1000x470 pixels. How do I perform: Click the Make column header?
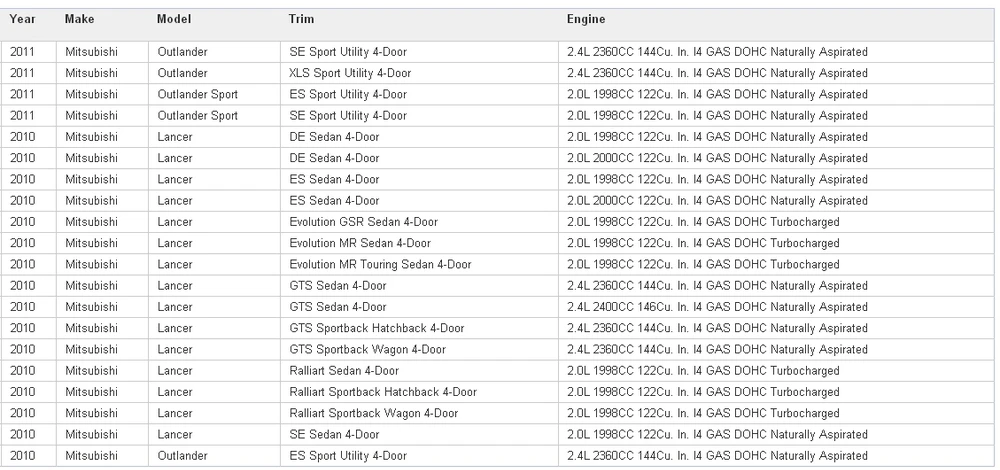[x=79, y=19]
